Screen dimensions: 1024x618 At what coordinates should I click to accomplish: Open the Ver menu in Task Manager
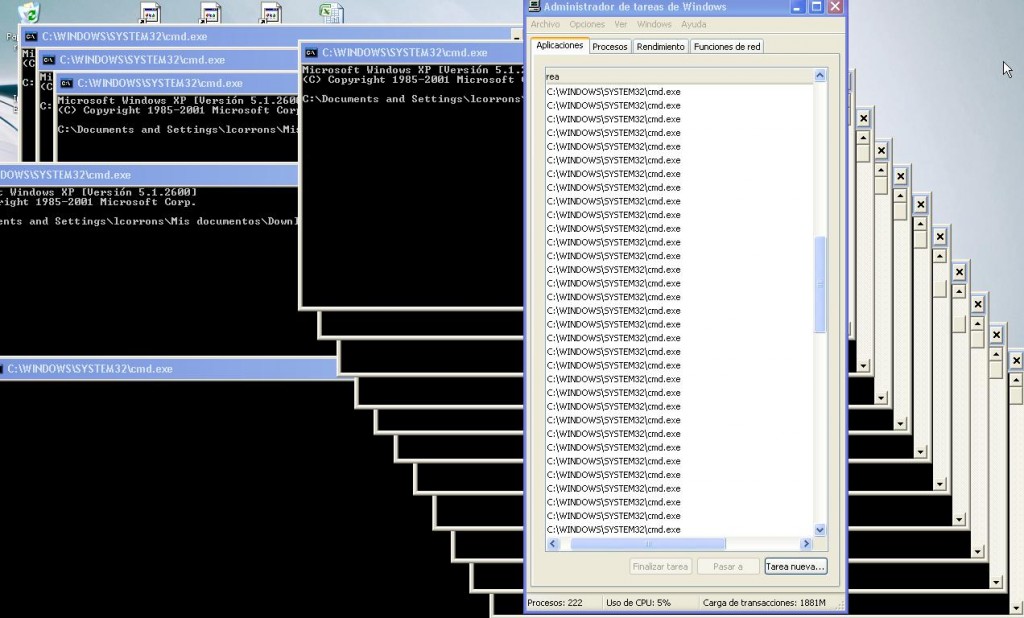[620, 24]
